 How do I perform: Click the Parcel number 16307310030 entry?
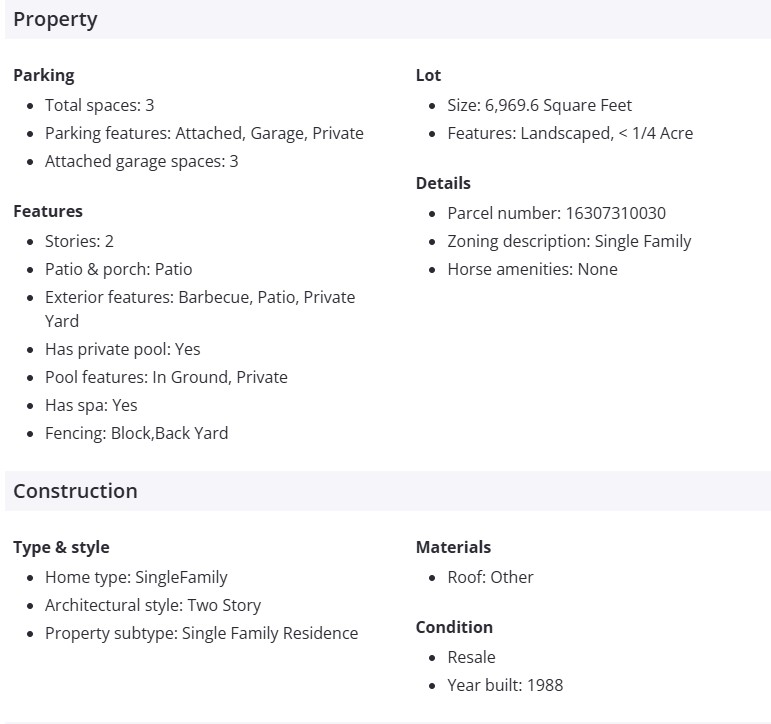(556, 213)
